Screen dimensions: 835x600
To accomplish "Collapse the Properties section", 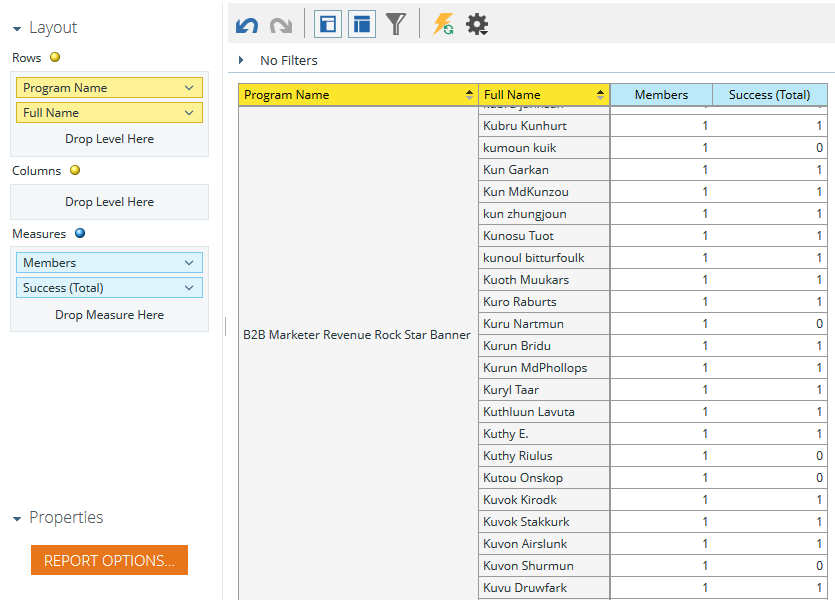I will point(17,519).
